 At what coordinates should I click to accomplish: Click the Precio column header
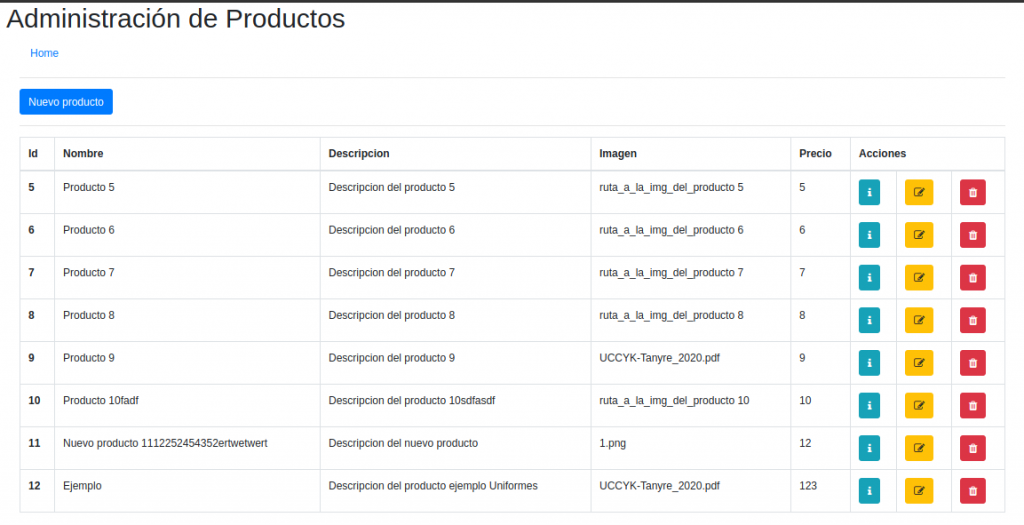[x=815, y=154]
